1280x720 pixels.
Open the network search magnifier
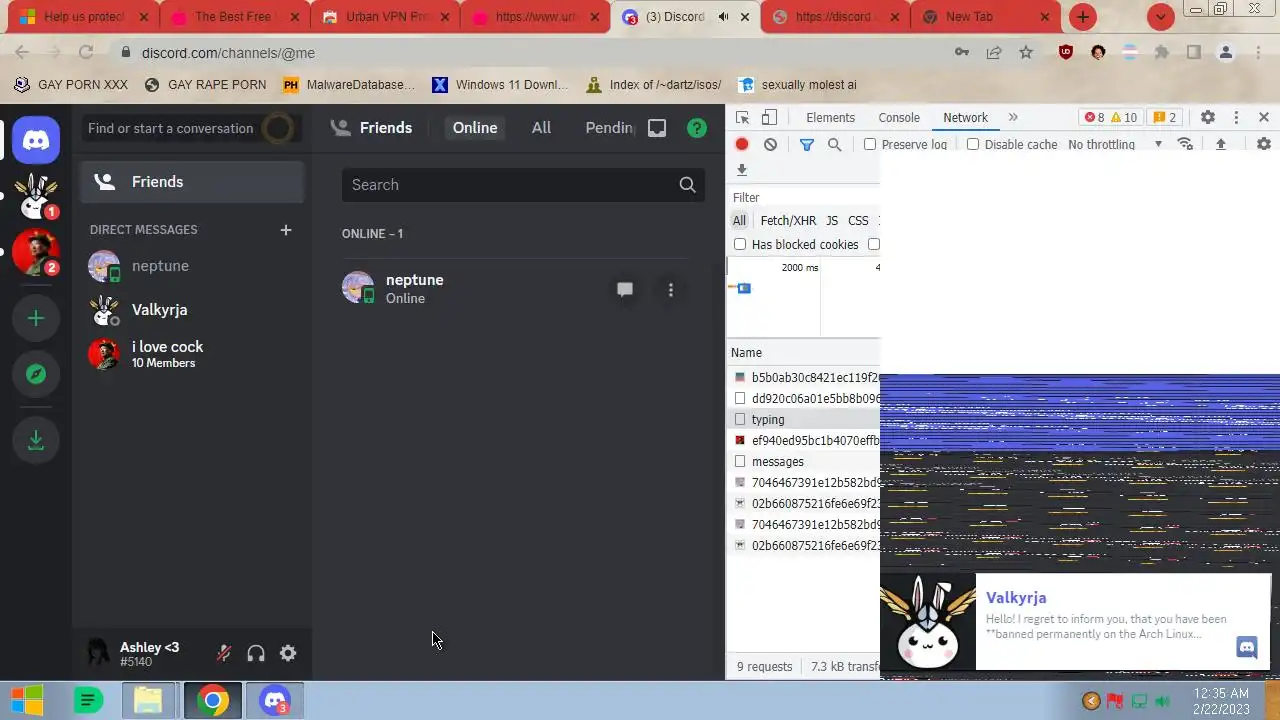coord(834,144)
